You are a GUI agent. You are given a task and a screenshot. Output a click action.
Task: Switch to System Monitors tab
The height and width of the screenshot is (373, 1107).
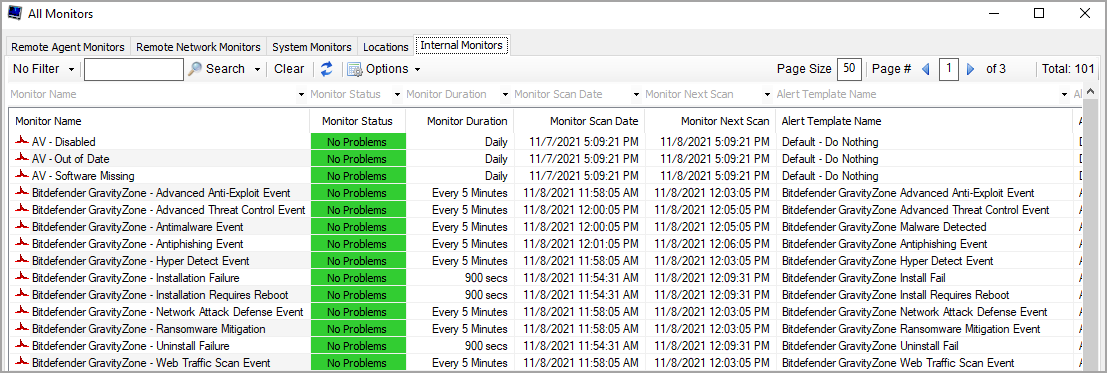pyautogui.click(x=311, y=47)
